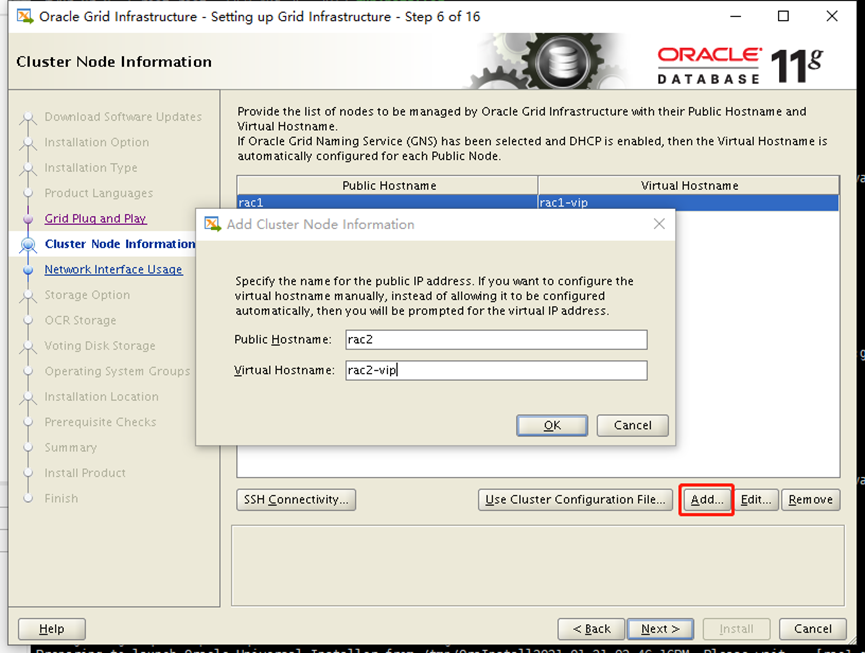This screenshot has height=653, width=865.
Task: Remove the selected cluster node
Action: pyautogui.click(x=810, y=499)
